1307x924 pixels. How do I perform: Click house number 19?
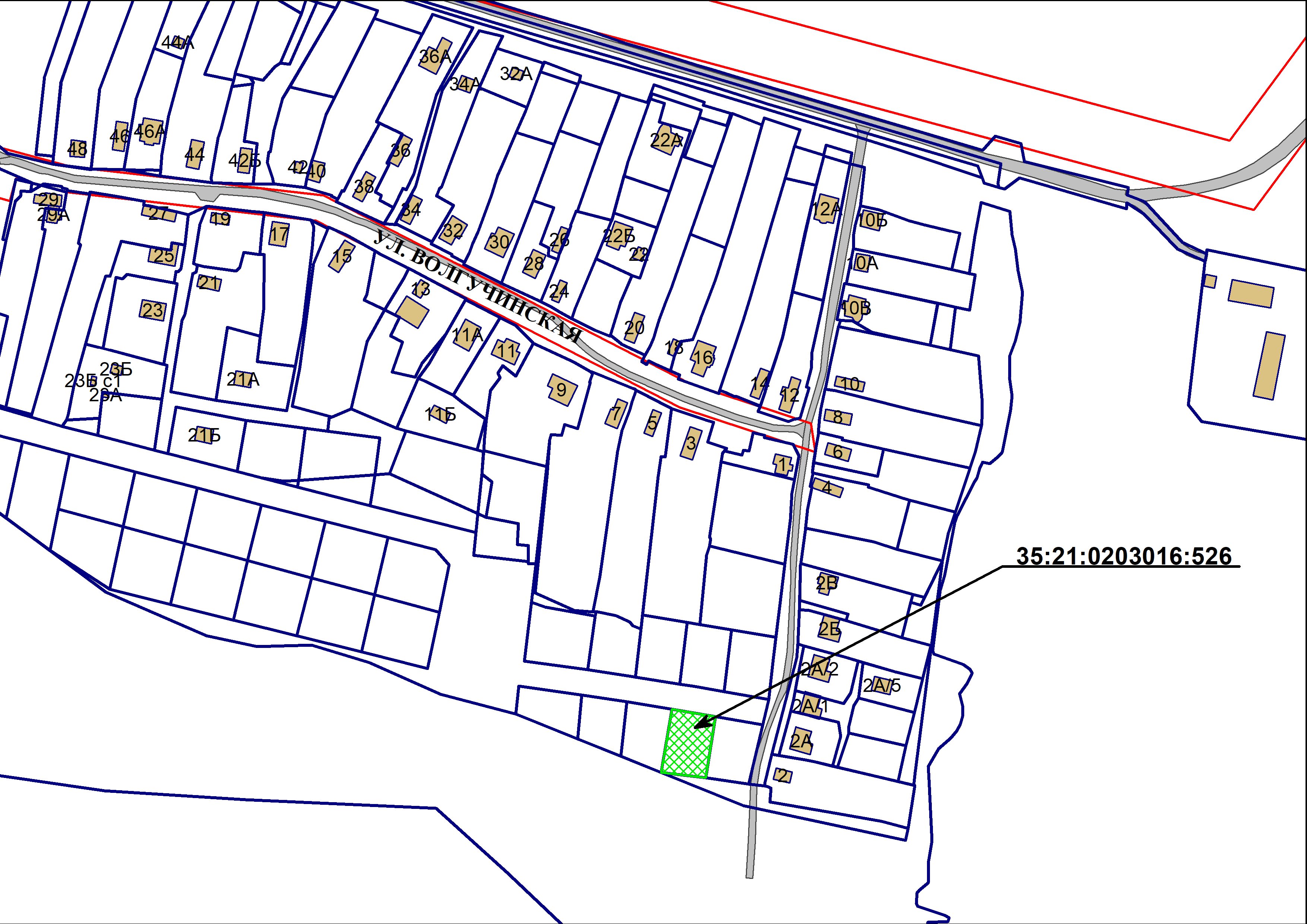(x=220, y=219)
